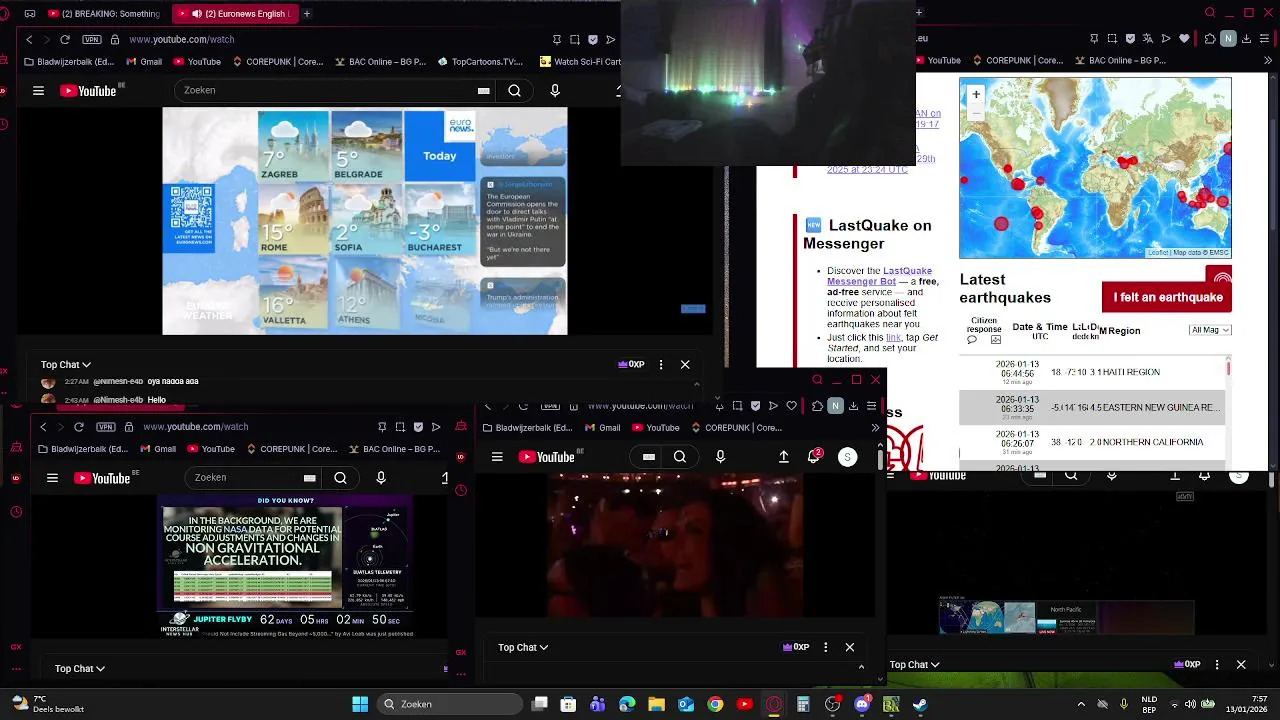Expand Top Chat dropdown in bottom-left window
1280x720 pixels.
click(x=80, y=669)
